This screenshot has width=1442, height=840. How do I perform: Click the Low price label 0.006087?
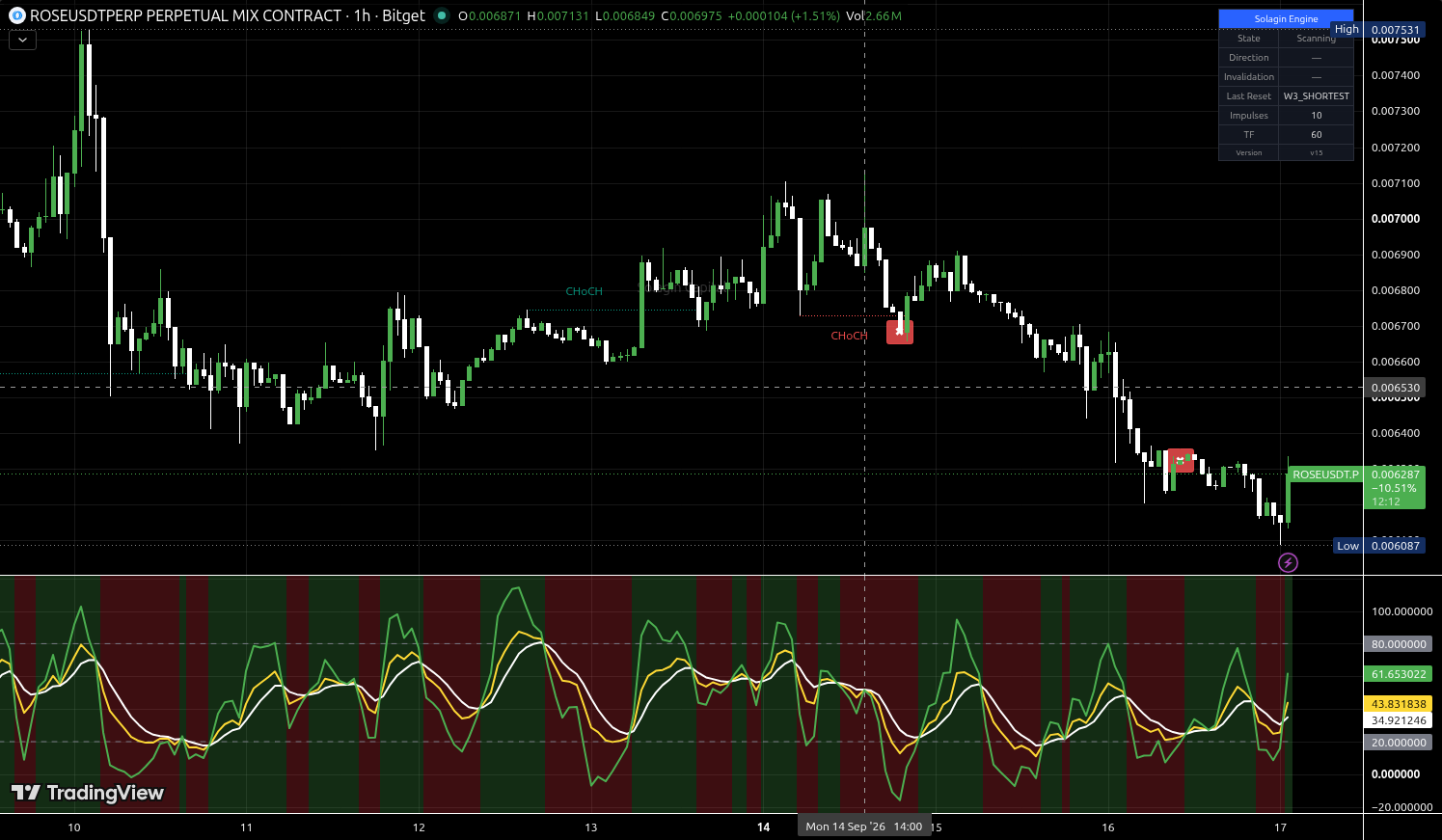point(1396,546)
